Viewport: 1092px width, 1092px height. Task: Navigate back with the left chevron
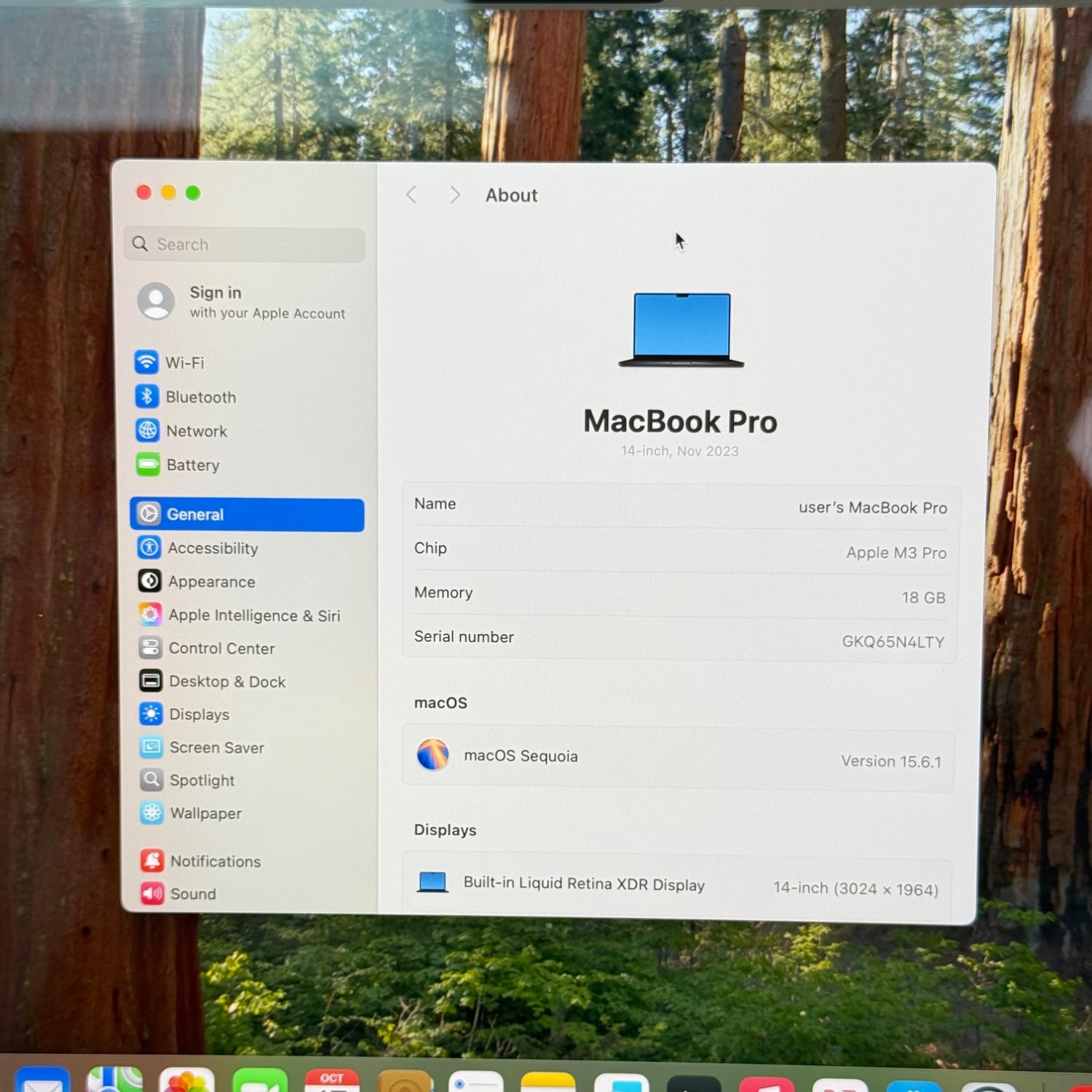tap(411, 195)
